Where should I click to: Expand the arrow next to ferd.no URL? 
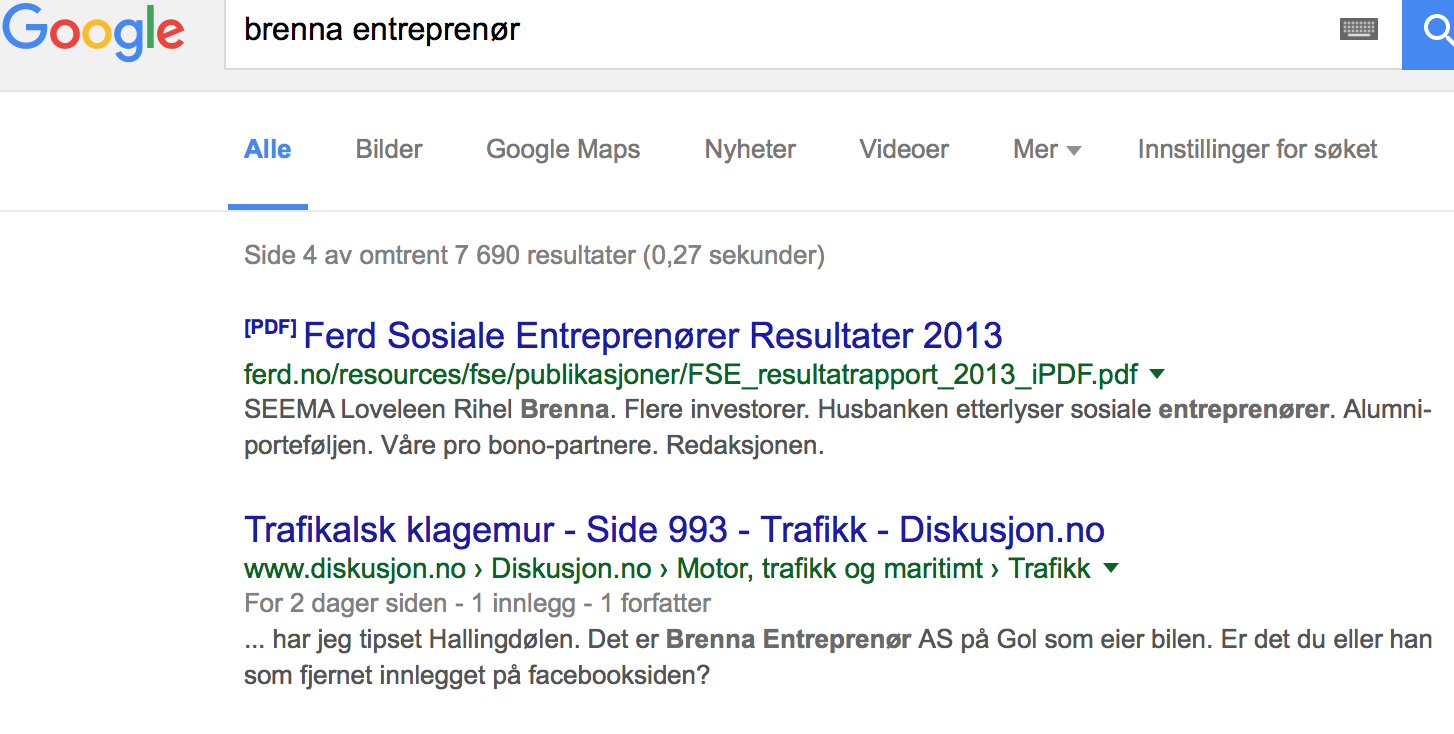(1157, 374)
